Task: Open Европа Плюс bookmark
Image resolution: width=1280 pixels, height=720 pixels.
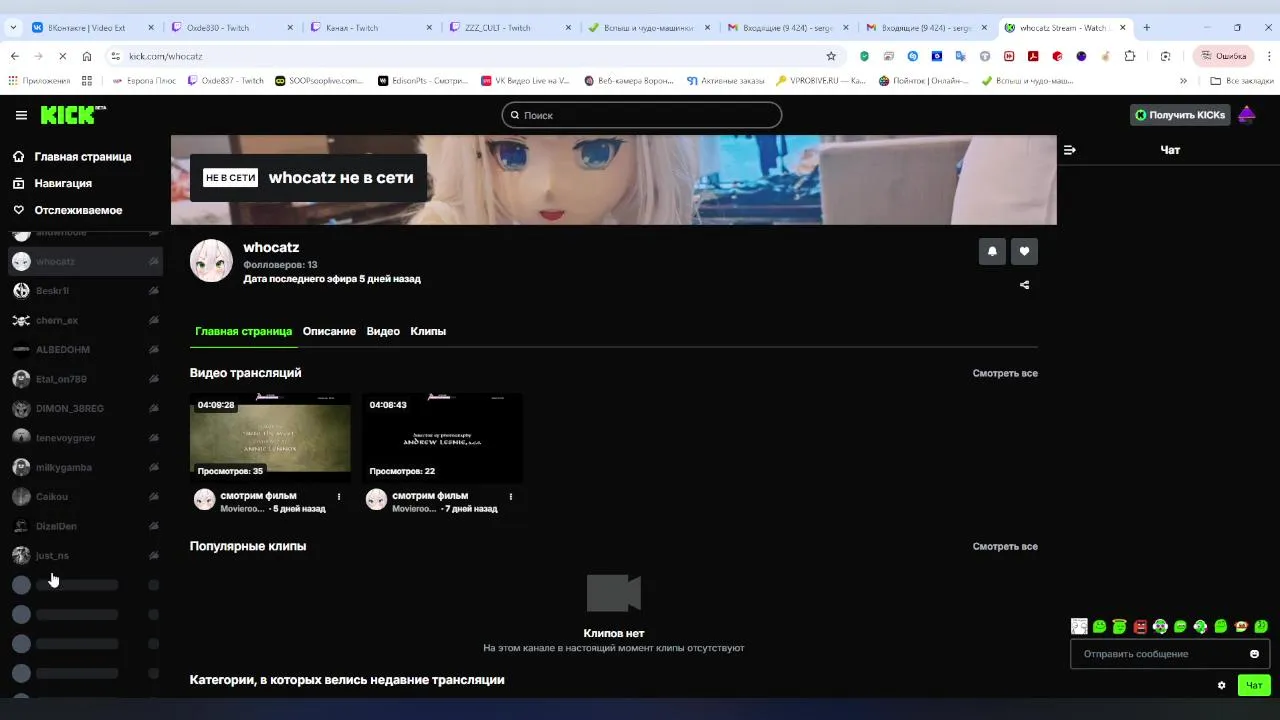Action: [x=143, y=81]
